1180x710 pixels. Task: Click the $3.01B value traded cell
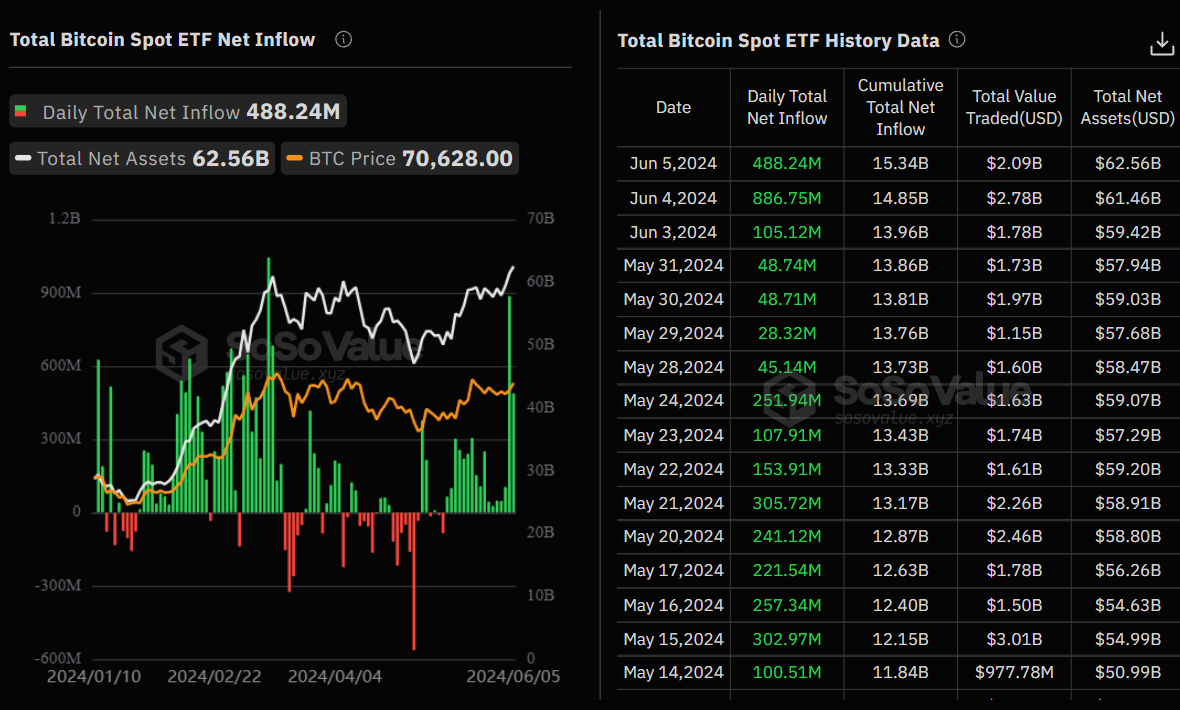click(x=1014, y=639)
